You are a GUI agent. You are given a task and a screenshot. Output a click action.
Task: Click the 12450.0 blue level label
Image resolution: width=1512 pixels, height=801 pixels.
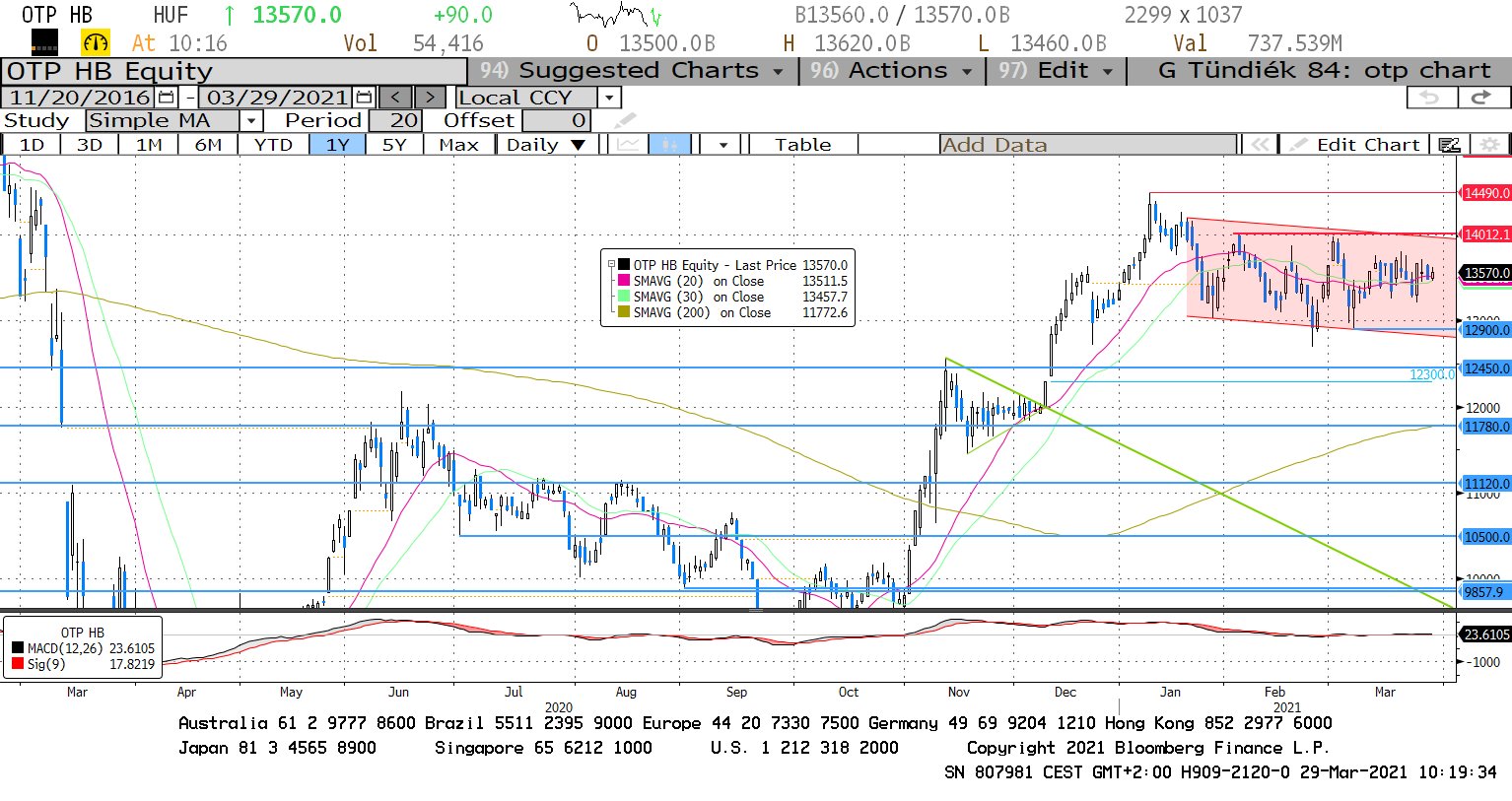coord(1485,368)
